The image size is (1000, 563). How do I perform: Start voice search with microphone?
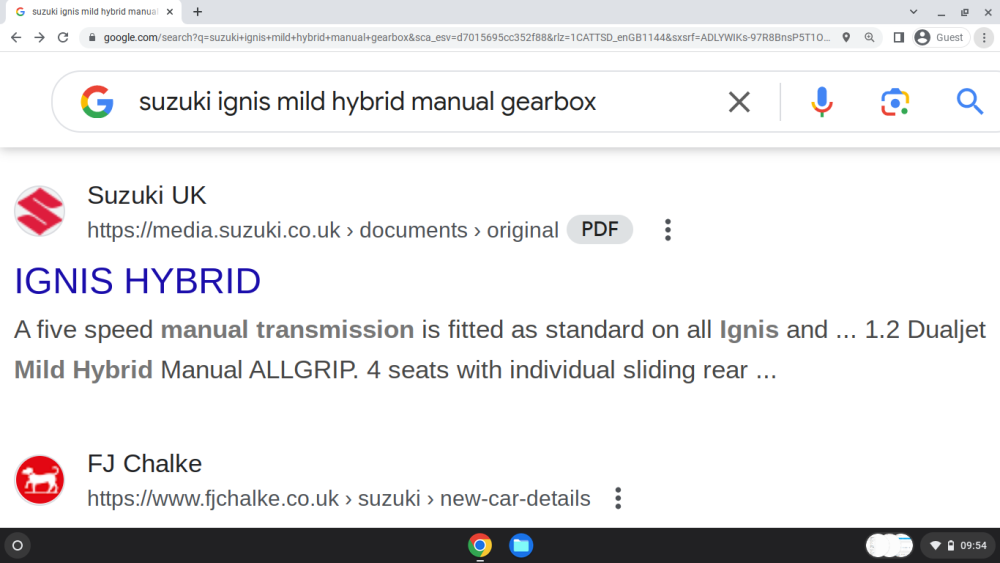[x=822, y=102]
